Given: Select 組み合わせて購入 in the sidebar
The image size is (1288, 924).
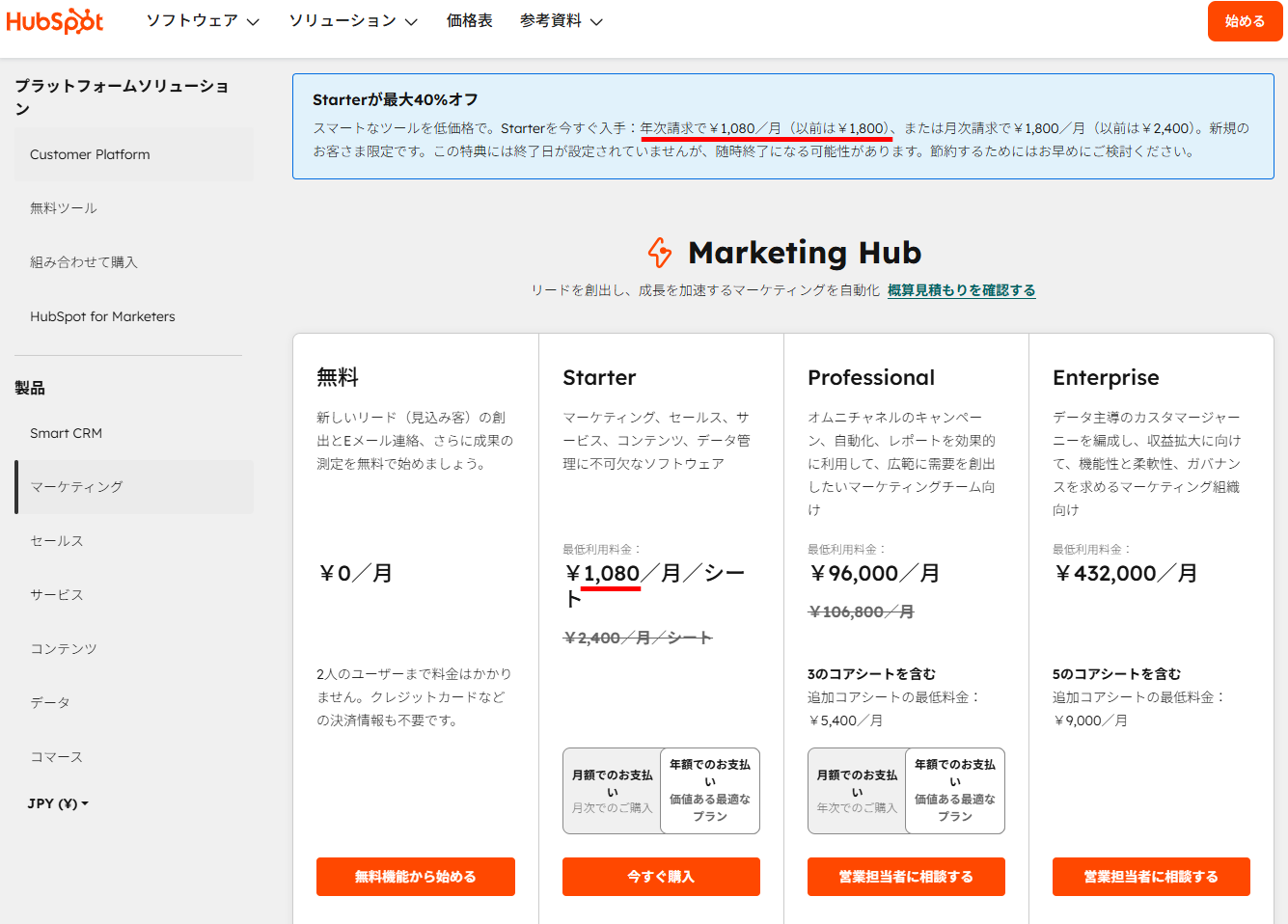Looking at the screenshot, I should click(134, 262).
